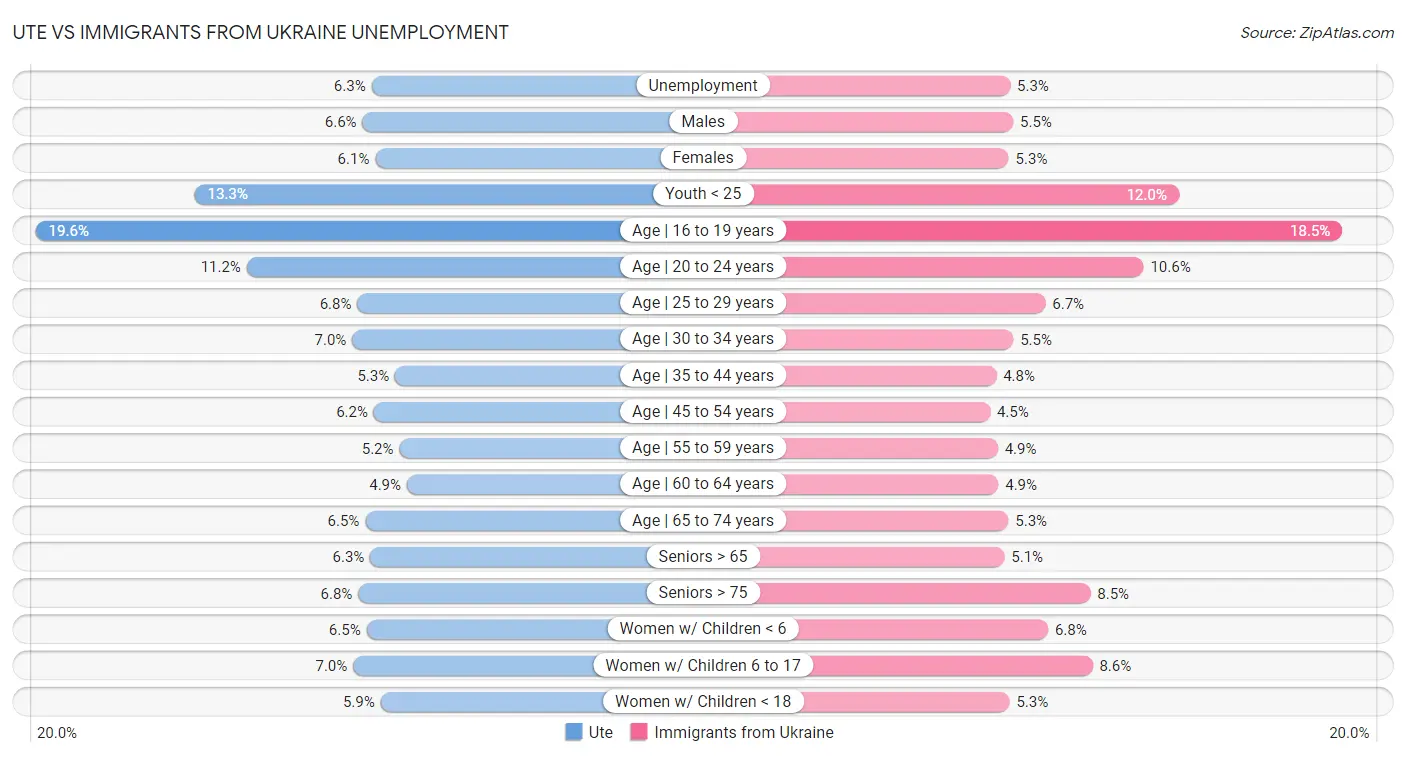Screen dimensions: 1406x757
Task: Click the blue Age 16 to 19 bar
Action: tap(330, 231)
